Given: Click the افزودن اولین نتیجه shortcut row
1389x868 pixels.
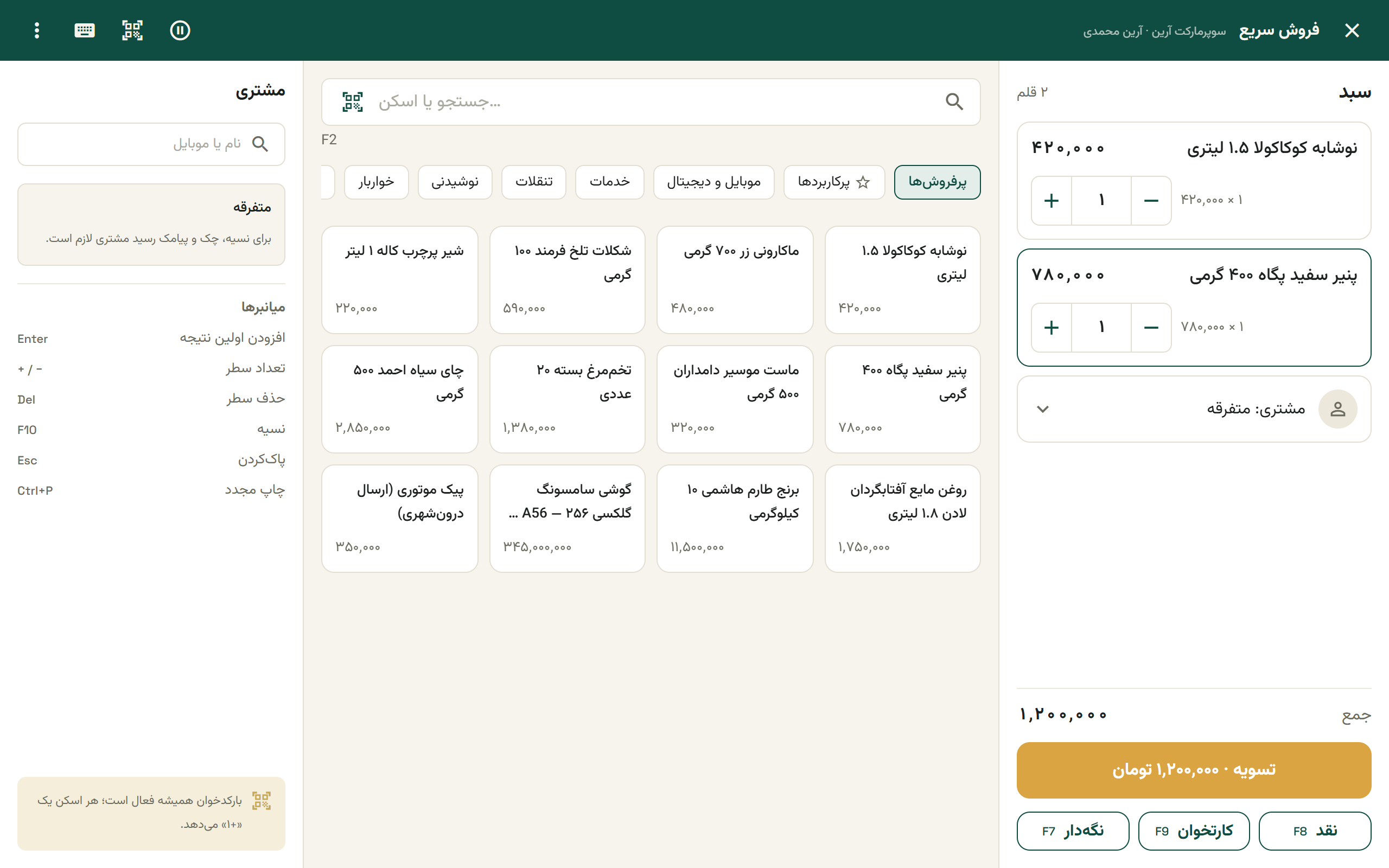Looking at the screenshot, I should pyautogui.click(x=151, y=338).
